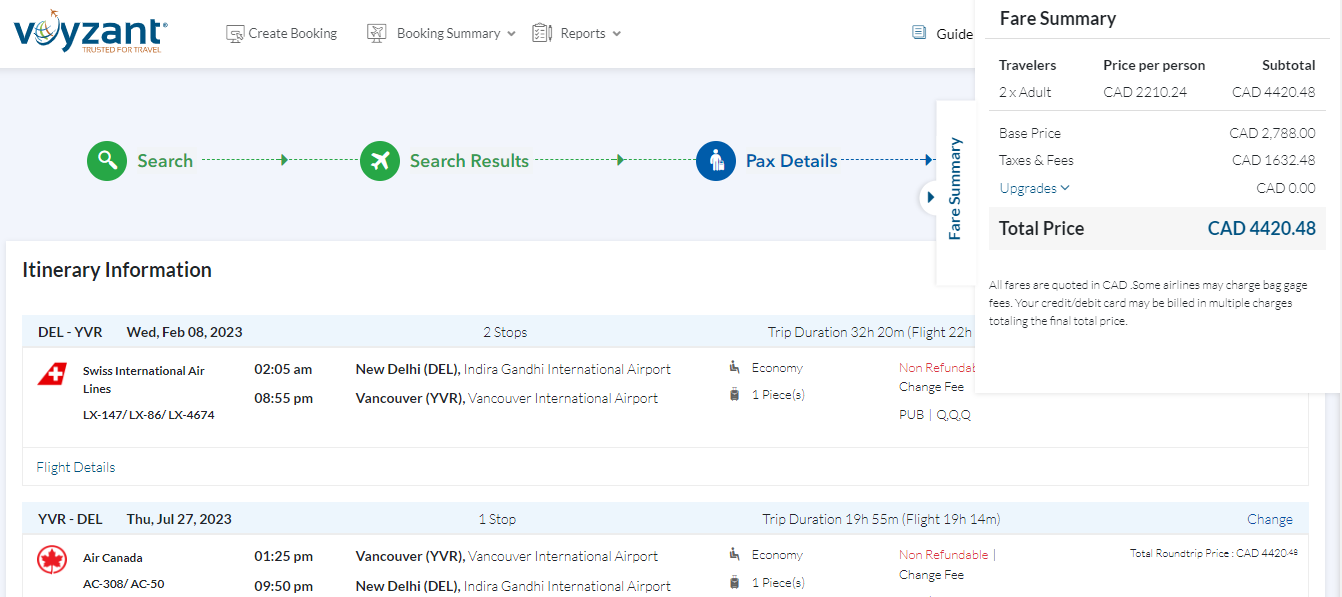Click the Air Canada maple leaf logo
The height and width of the screenshot is (597, 1342).
pos(52,560)
